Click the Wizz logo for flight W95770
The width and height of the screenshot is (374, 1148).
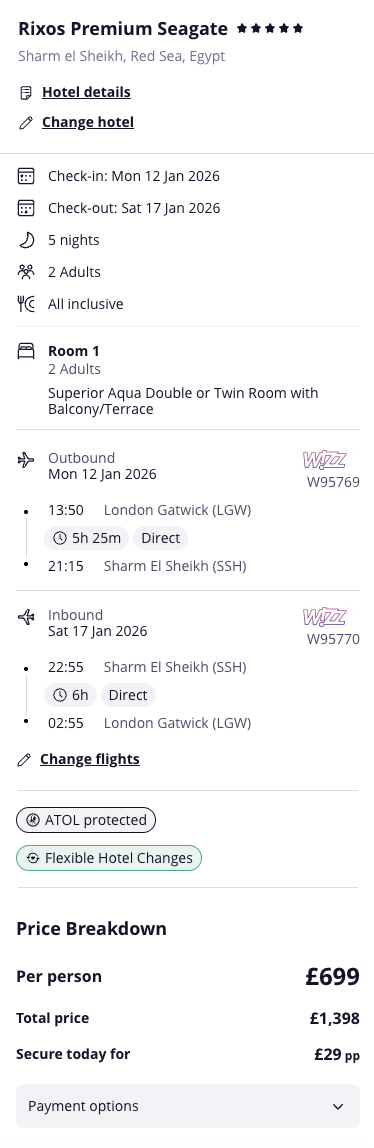[x=324, y=616]
